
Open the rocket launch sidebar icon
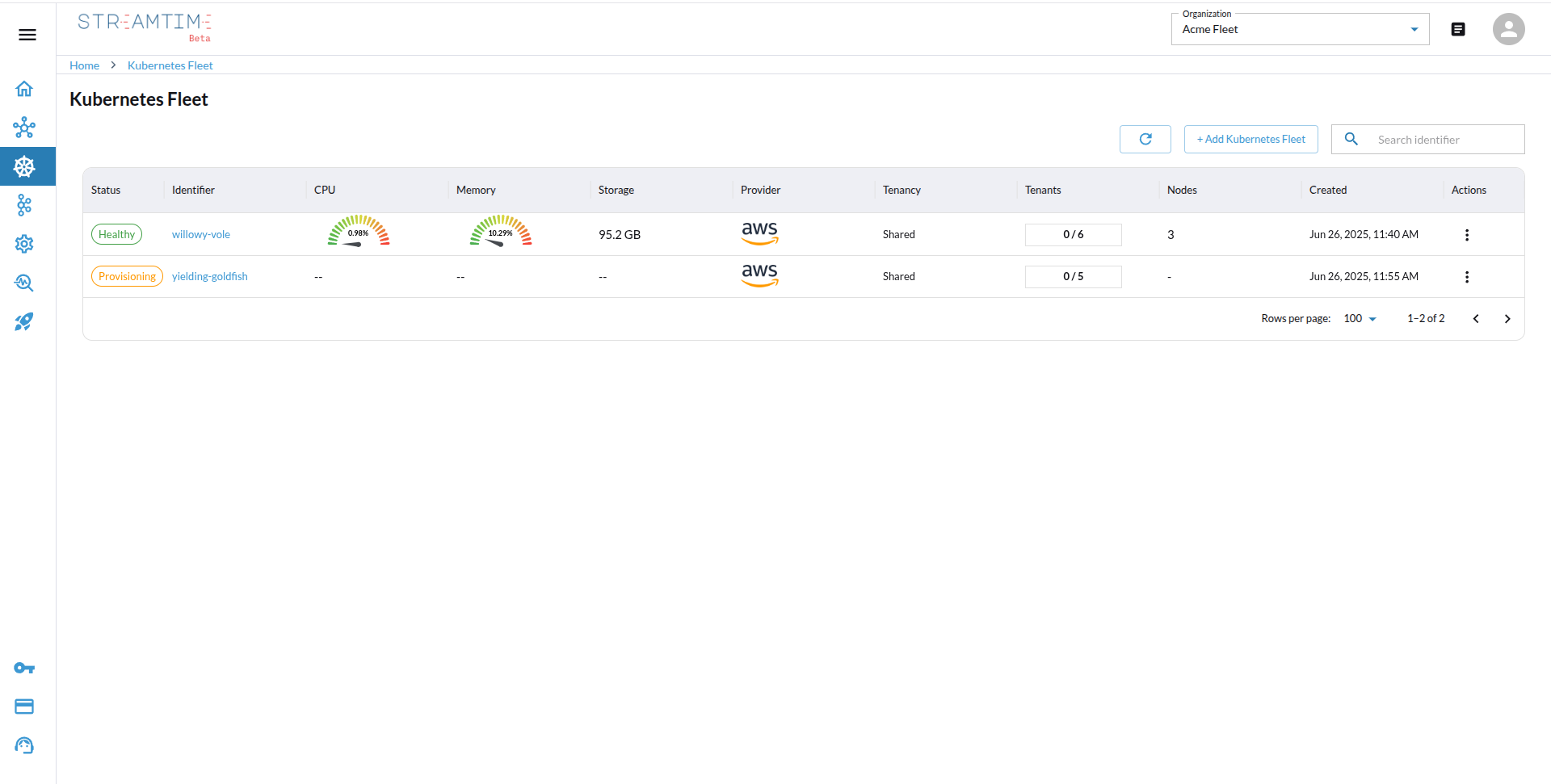[24, 321]
